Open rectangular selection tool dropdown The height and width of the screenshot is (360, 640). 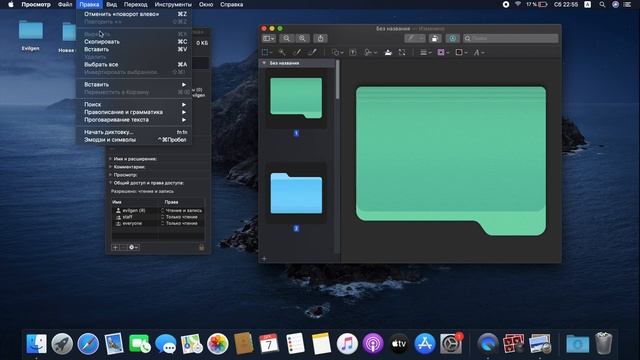tap(267, 52)
